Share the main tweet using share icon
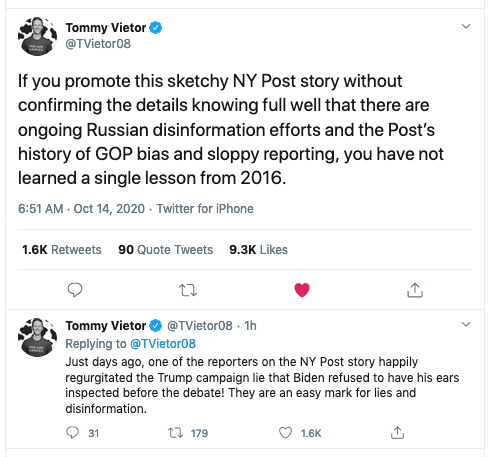Screen dimensions: 490x457 (415, 290)
